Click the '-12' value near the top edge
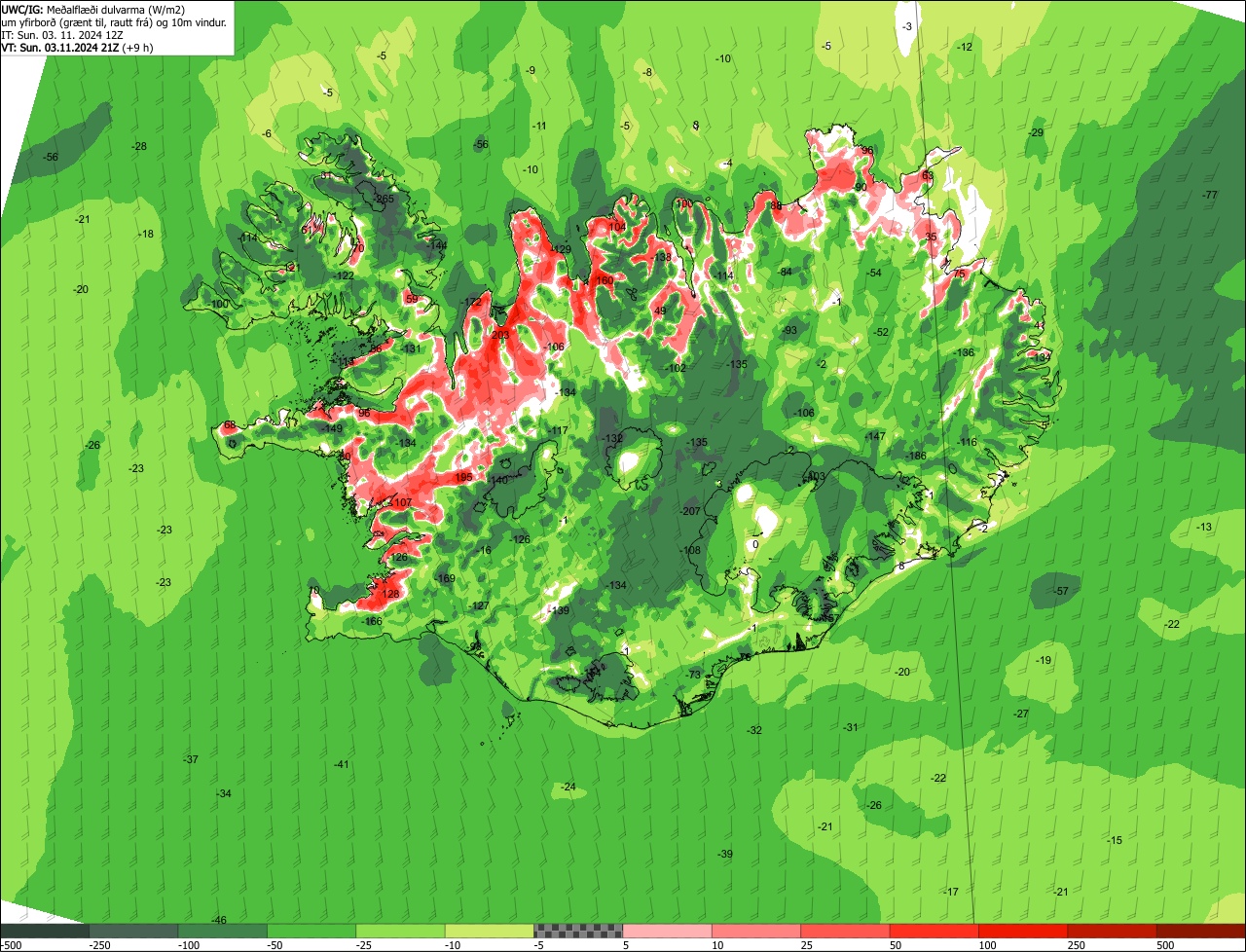 965,47
